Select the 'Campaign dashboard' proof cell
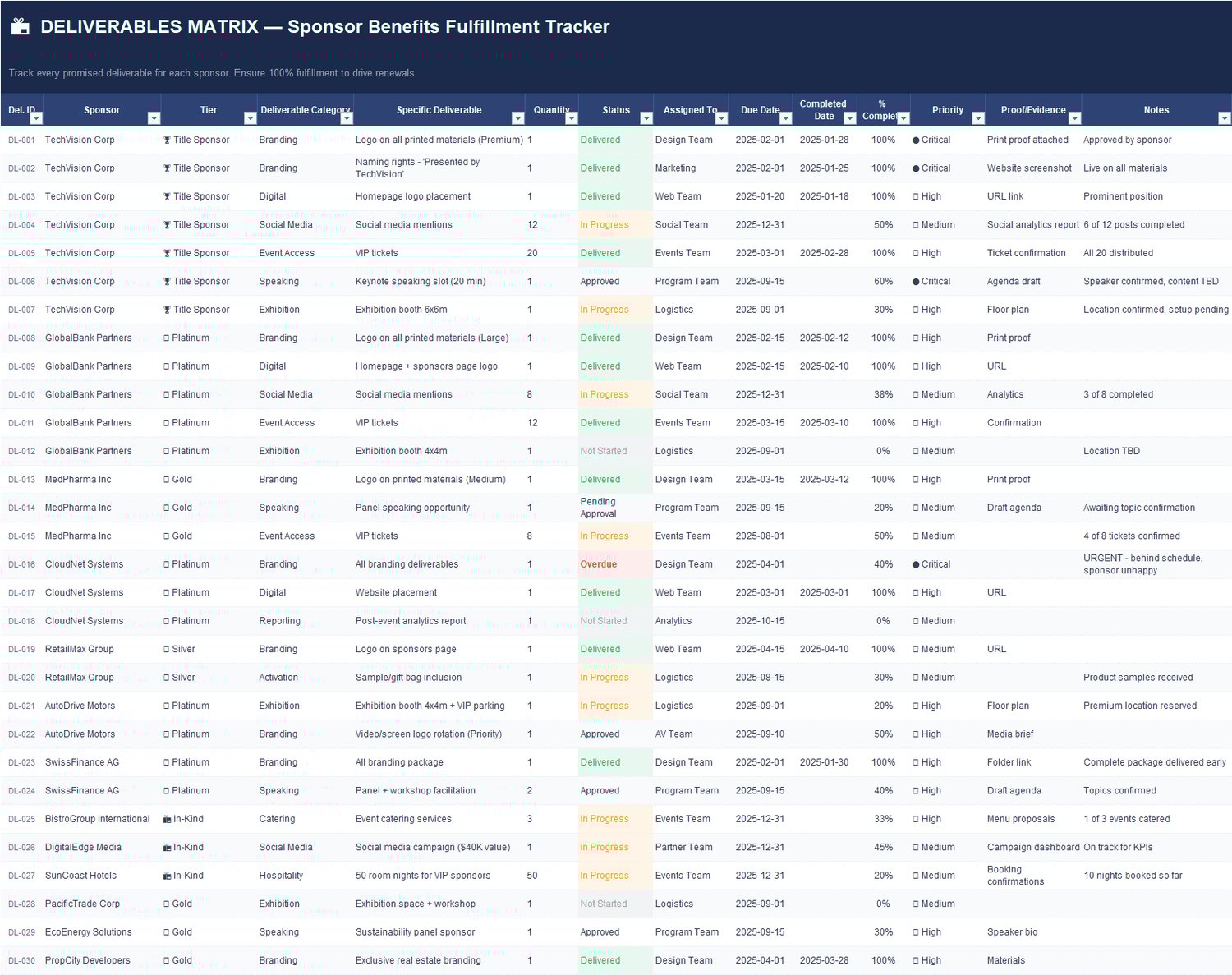Screen dimensions: 1232x975 [1033, 848]
